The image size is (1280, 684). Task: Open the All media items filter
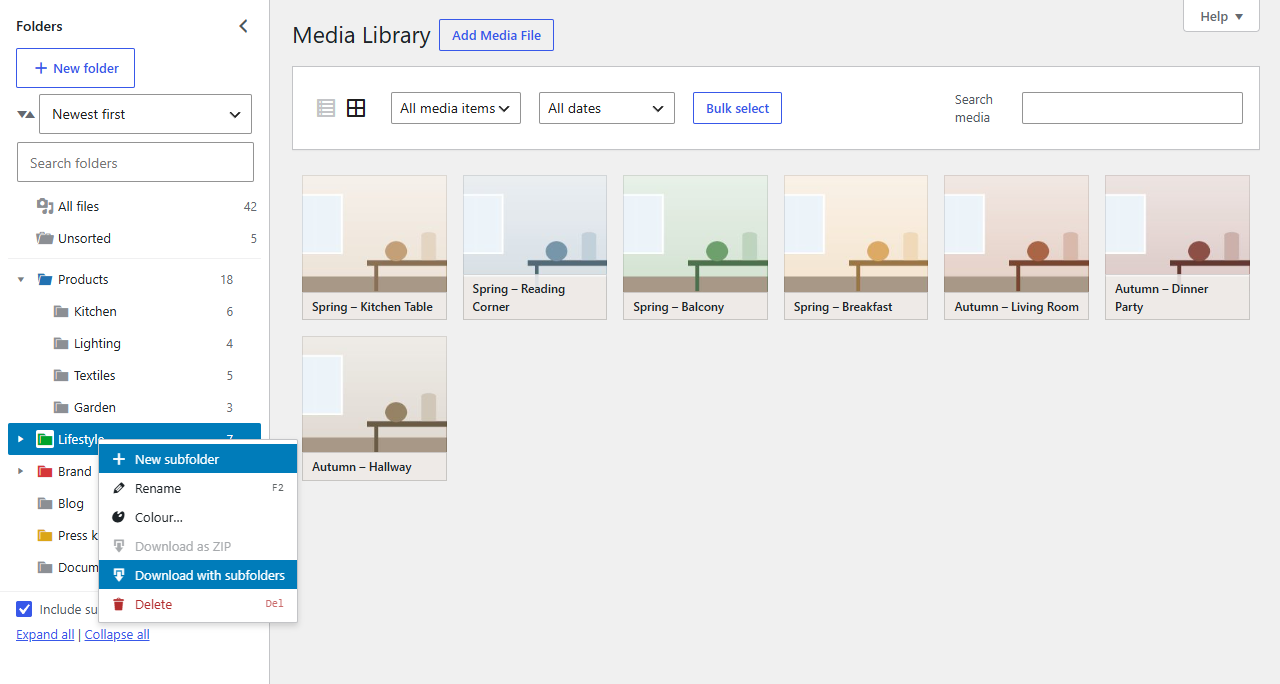point(456,108)
